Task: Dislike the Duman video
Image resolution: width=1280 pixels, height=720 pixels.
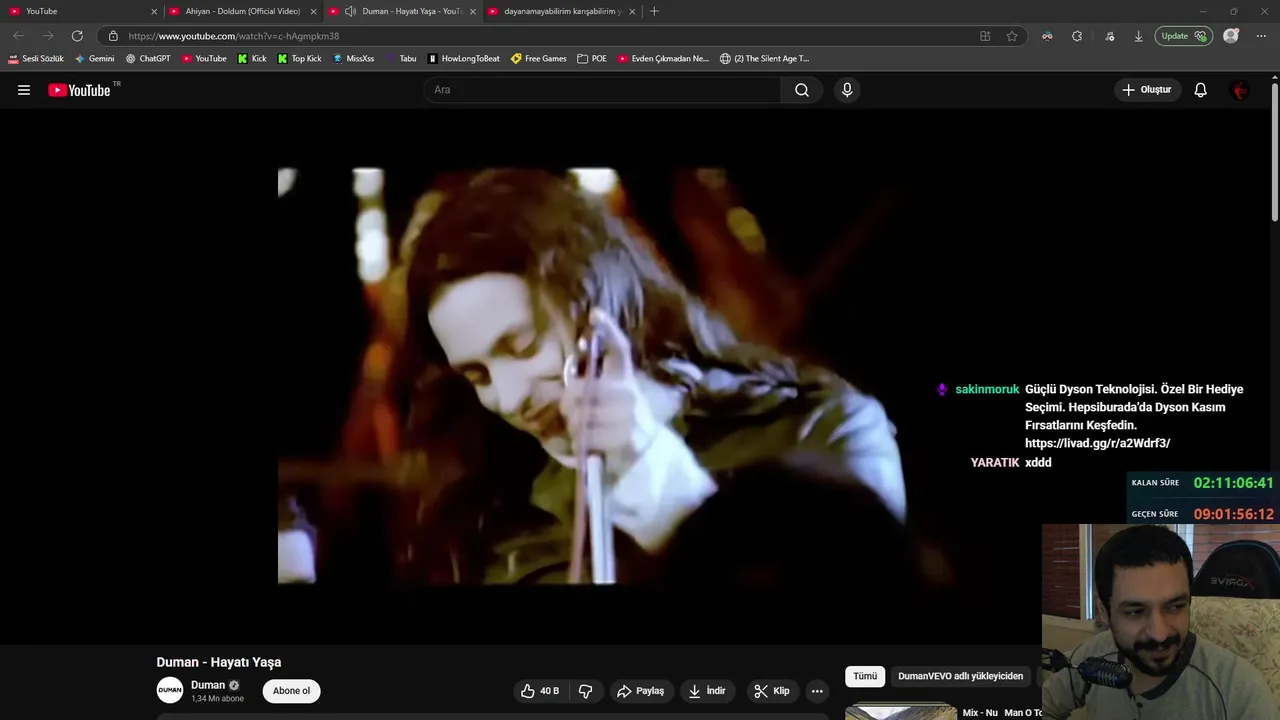Action: [586, 691]
